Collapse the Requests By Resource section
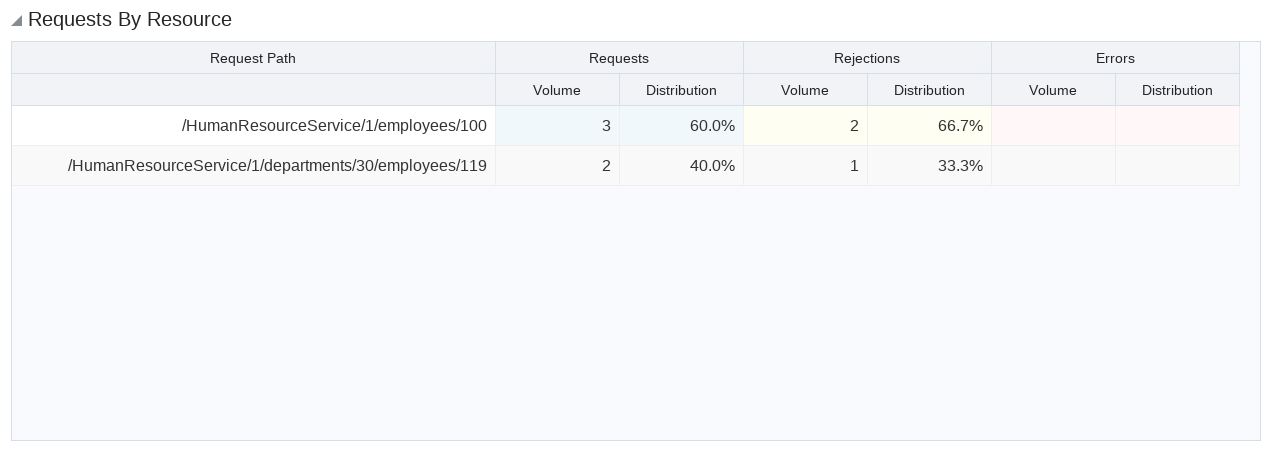 coord(17,21)
